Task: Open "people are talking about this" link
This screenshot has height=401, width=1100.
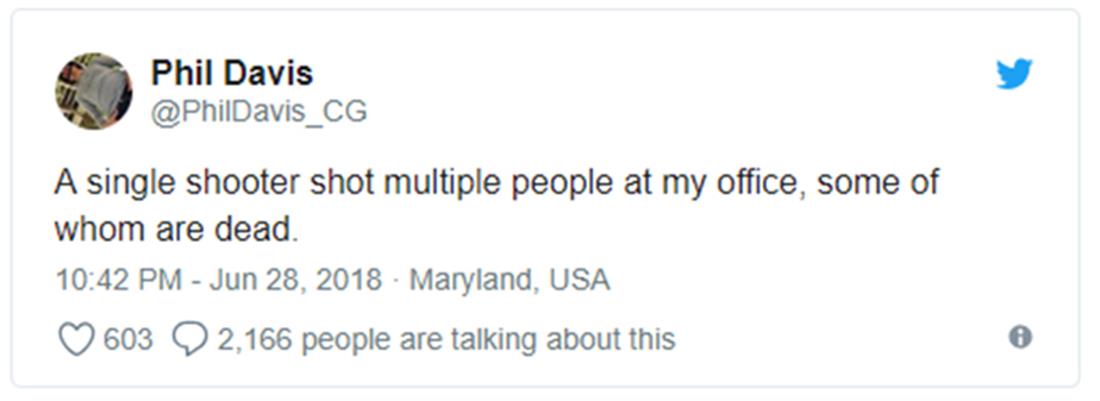Action: (488, 340)
